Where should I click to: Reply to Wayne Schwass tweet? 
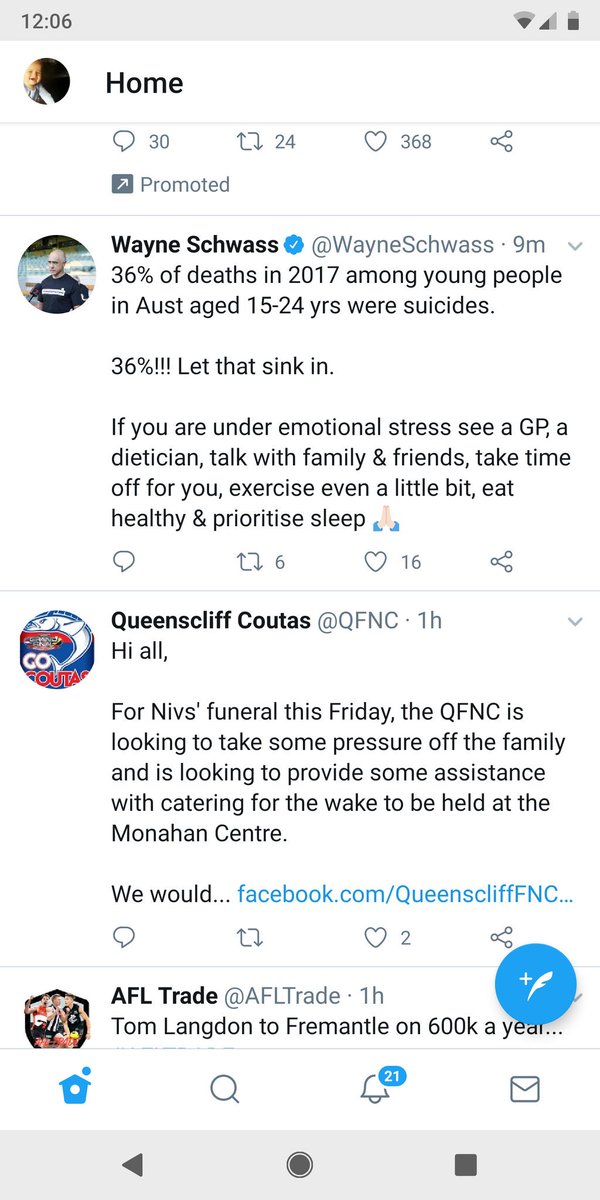pos(123,562)
